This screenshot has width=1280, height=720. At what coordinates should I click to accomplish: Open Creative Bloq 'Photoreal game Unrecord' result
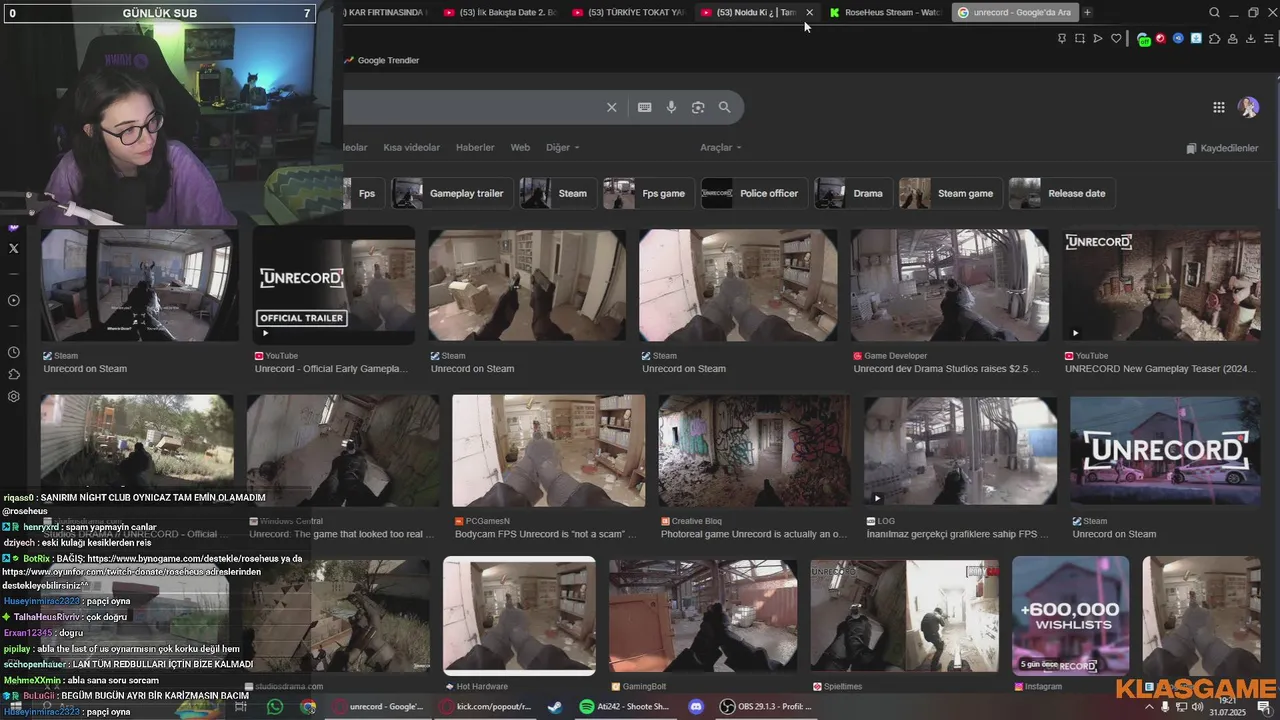(x=754, y=534)
